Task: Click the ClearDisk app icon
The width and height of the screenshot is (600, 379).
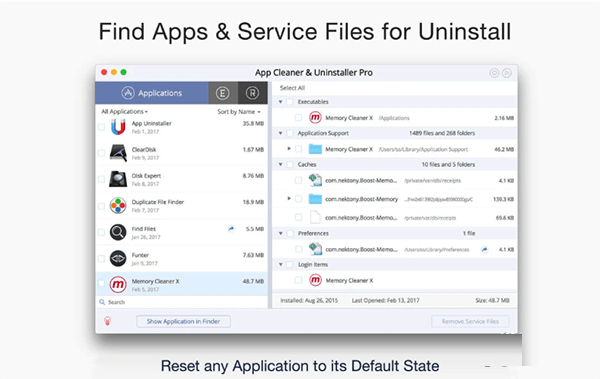Action: point(118,153)
